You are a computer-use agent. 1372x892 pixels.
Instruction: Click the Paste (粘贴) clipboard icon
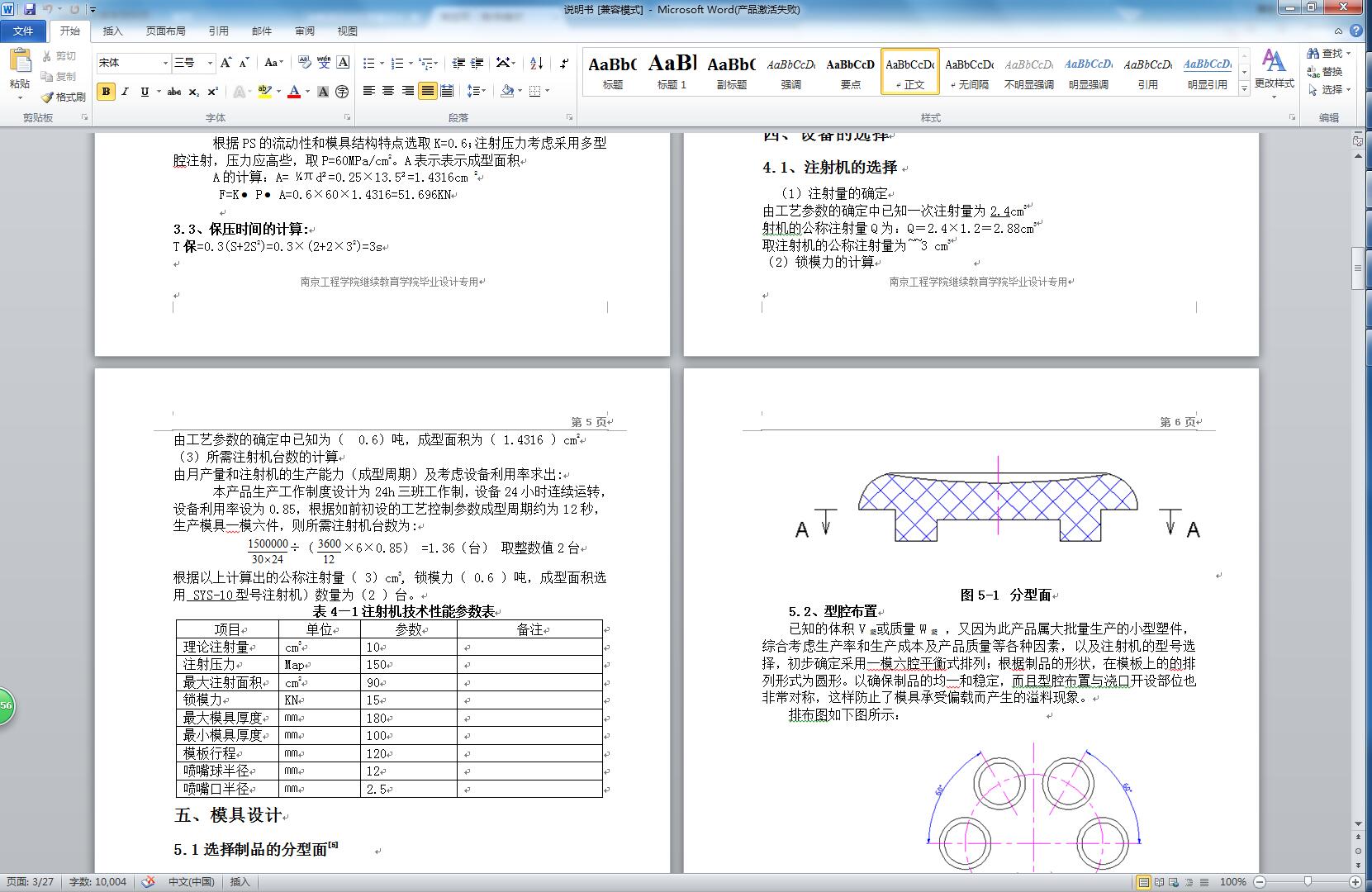pyautogui.click(x=20, y=61)
